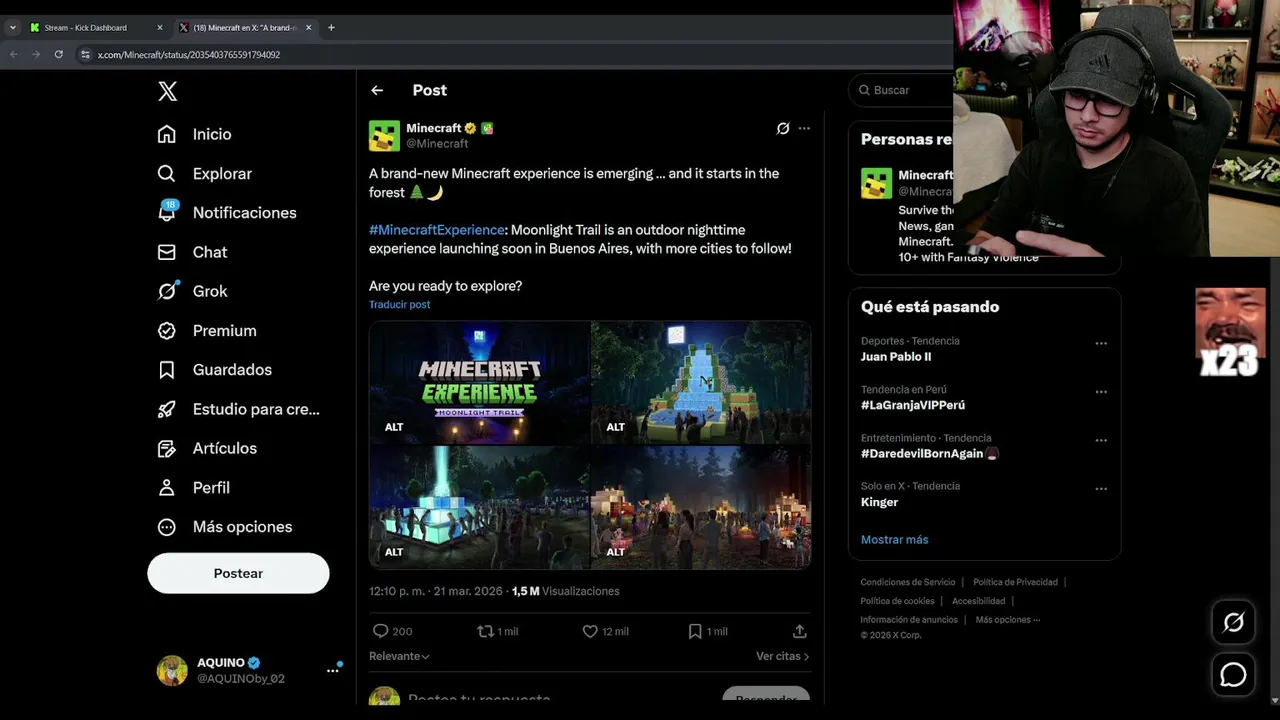Click the 1,5 M Visualizaciones count
The width and height of the screenshot is (1280, 720).
click(565, 591)
